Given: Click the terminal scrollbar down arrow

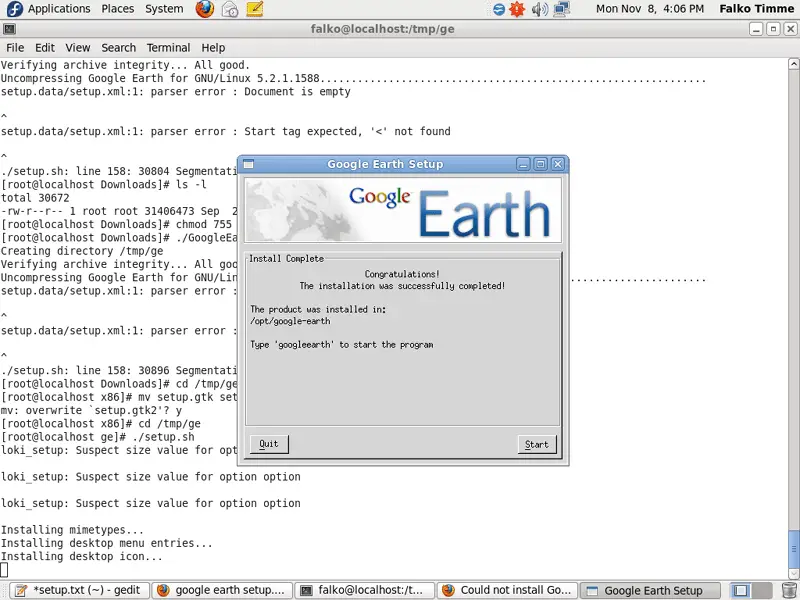Looking at the screenshot, I should pyautogui.click(x=794, y=574).
